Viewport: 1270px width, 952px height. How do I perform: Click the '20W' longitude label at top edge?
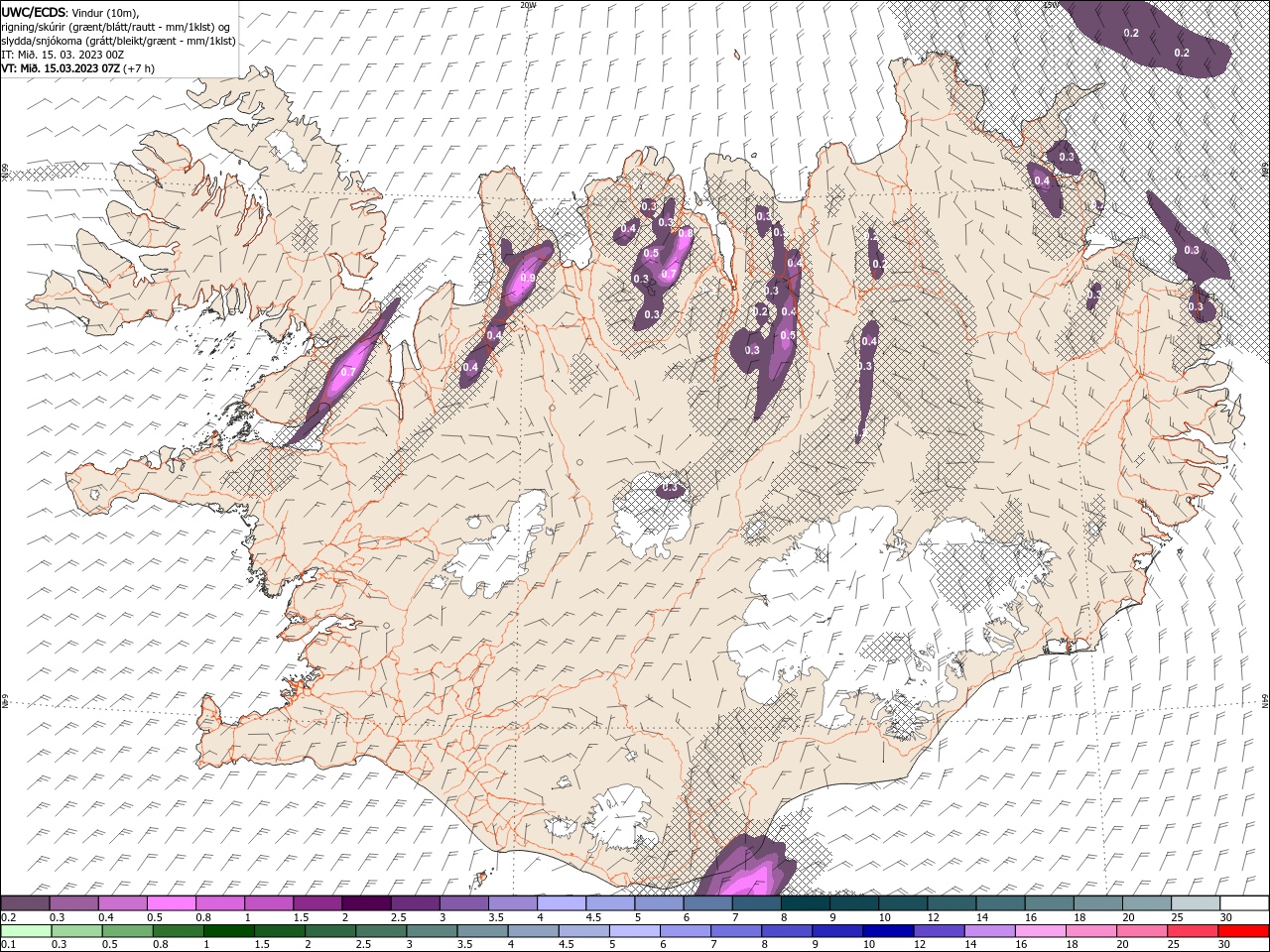pyautogui.click(x=528, y=5)
